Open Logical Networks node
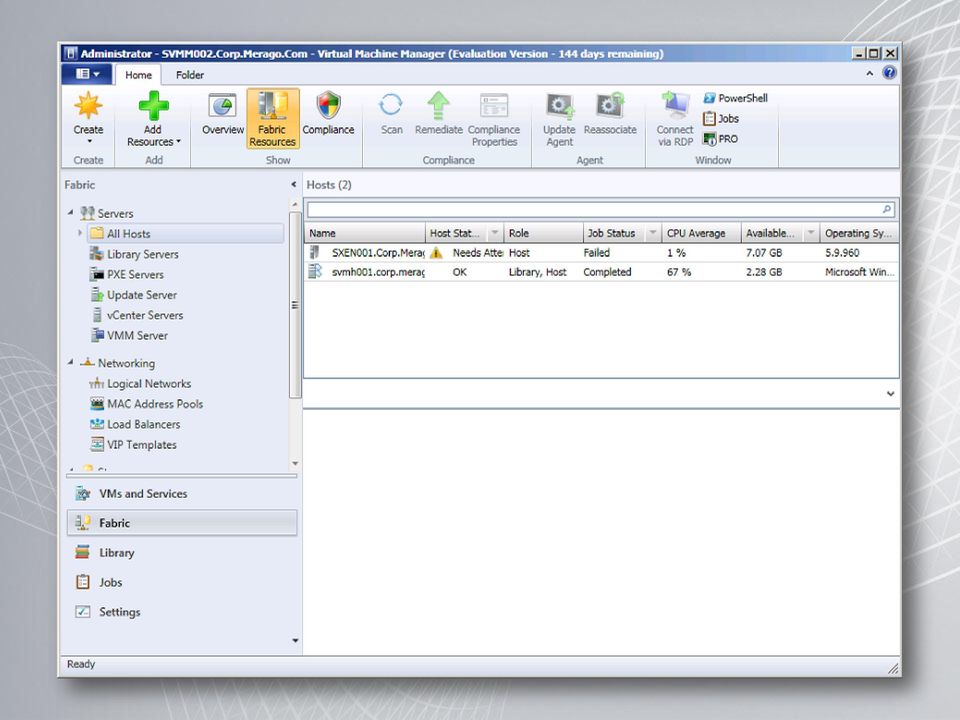Screen dimensions: 960x720 coord(140,384)
